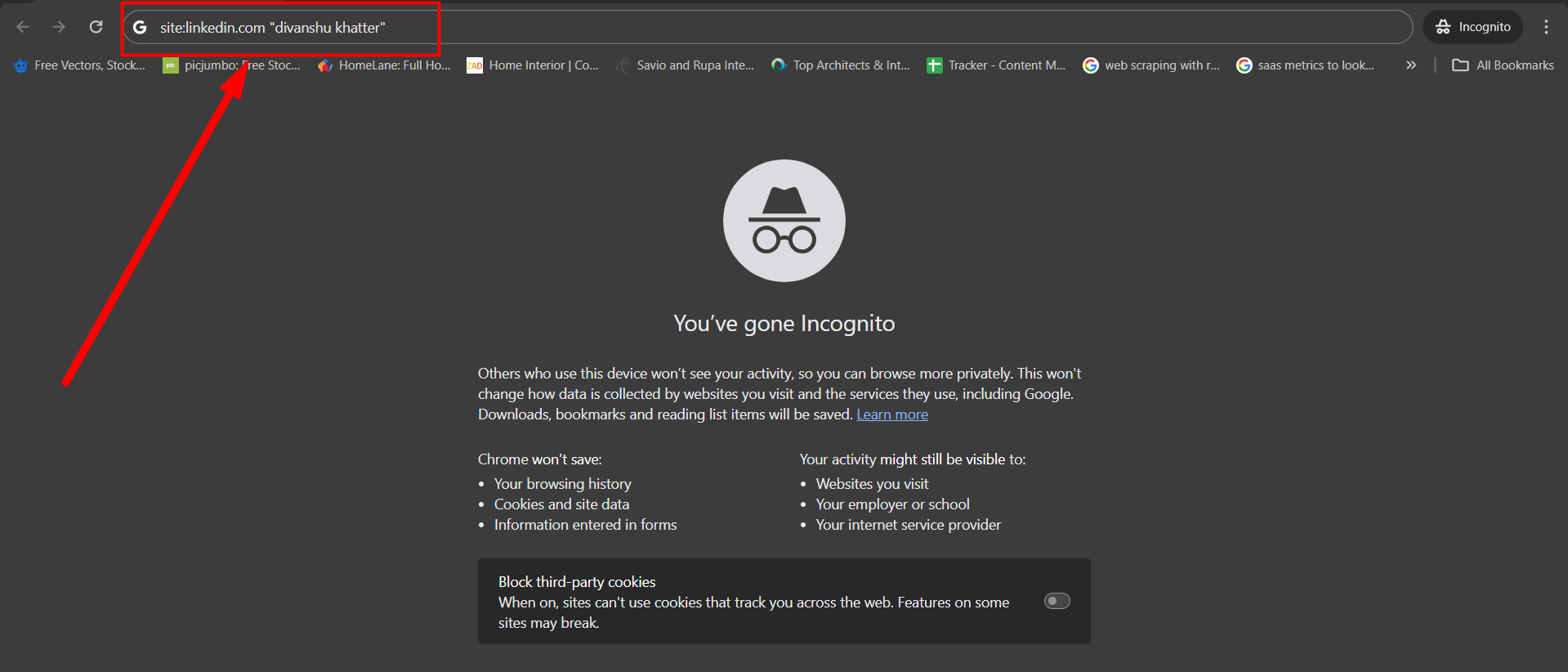Click the large Incognito hat icon
This screenshot has width=1568, height=672.
[x=784, y=221]
